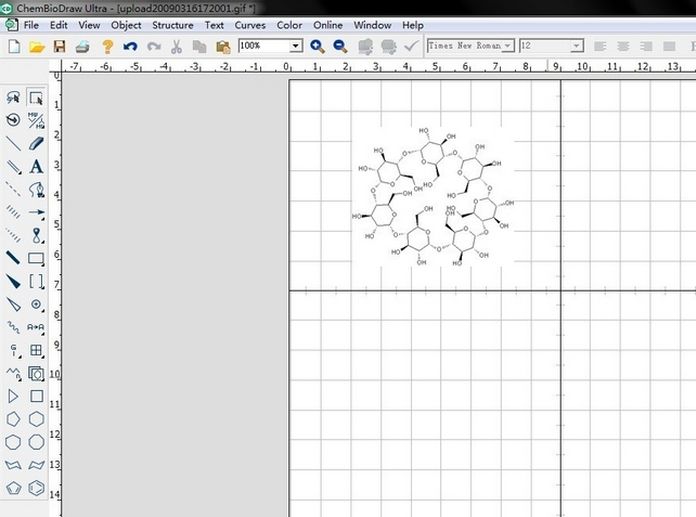Viewport: 696px width, 517px height.
Task: Save the document with floppy icon
Action: point(59,46)
